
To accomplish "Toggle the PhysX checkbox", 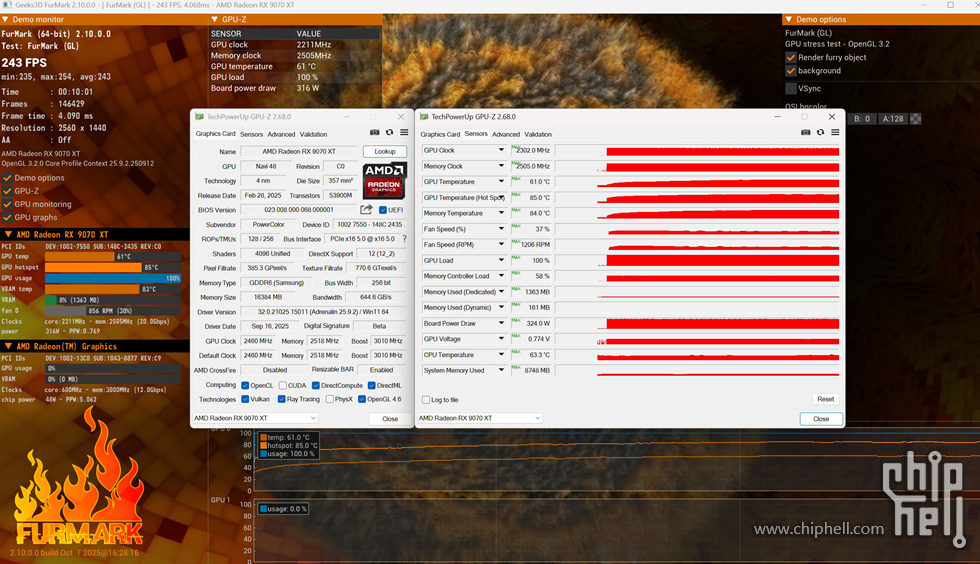I will coord(329,399).
